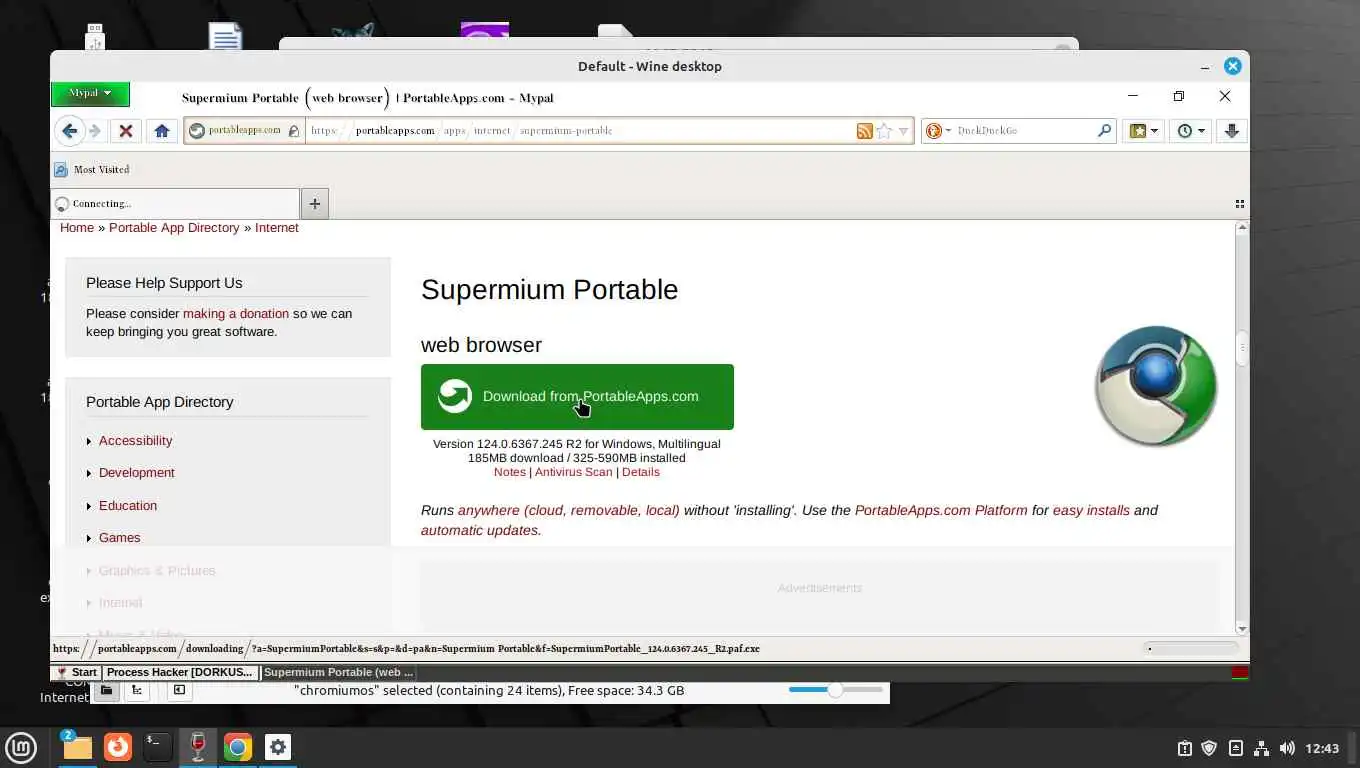Follow the Internet breadcrumb link

click(277, 228)
